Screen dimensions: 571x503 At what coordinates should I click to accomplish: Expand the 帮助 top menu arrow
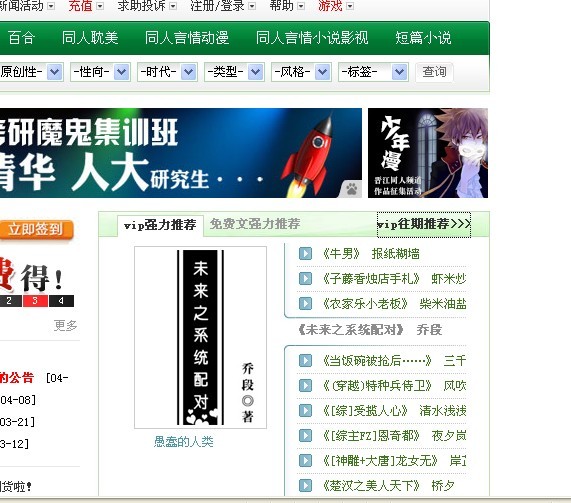pyautogui.click(x=301, y=6)
